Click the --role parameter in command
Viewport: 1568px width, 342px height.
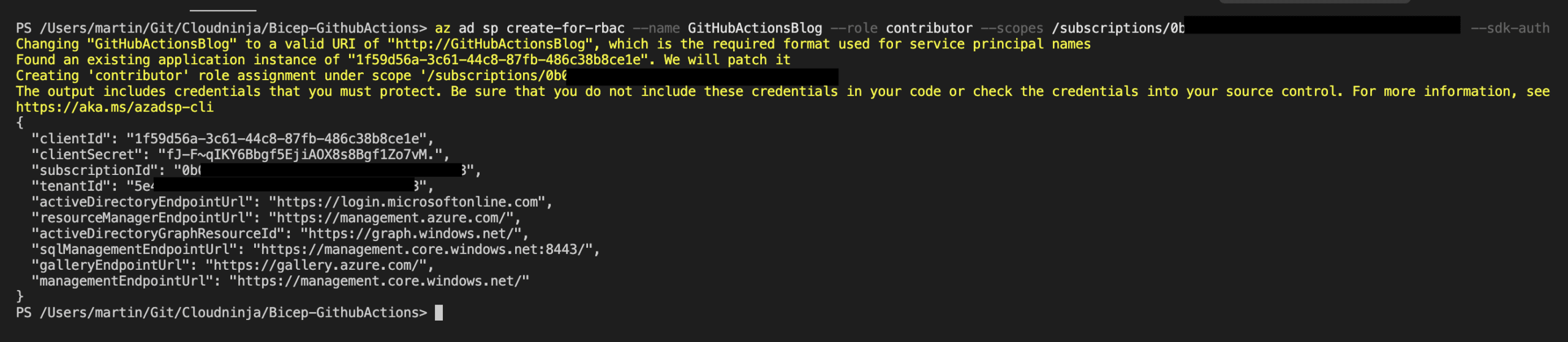point(854,29)
